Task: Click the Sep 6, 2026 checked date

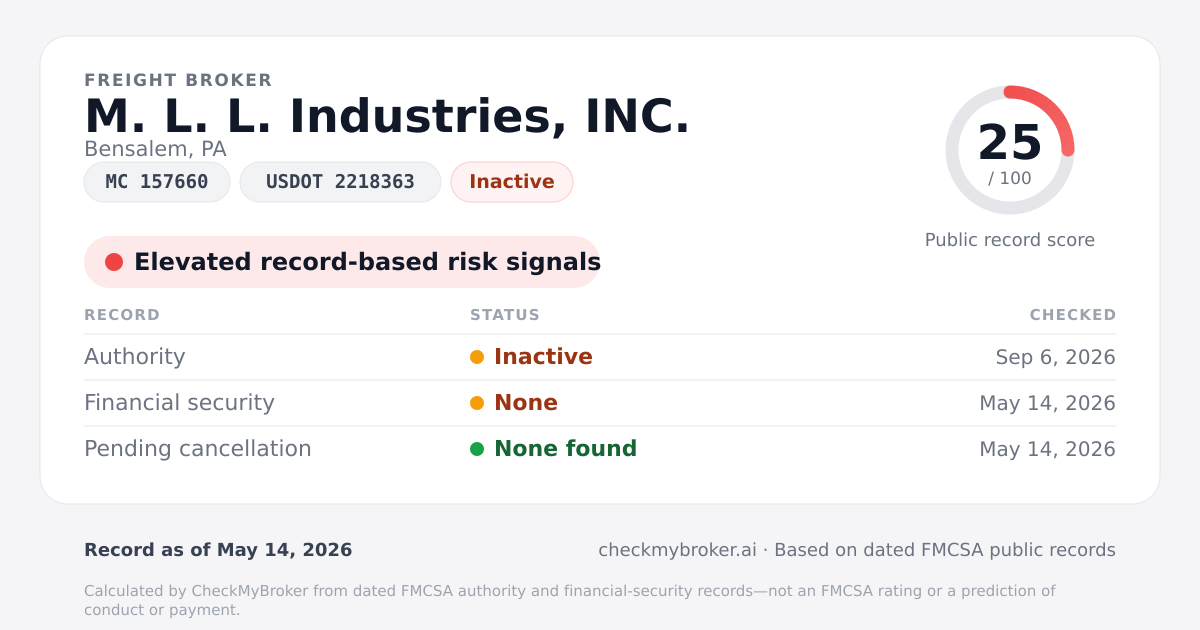Action: click(x=1056, y=357)
